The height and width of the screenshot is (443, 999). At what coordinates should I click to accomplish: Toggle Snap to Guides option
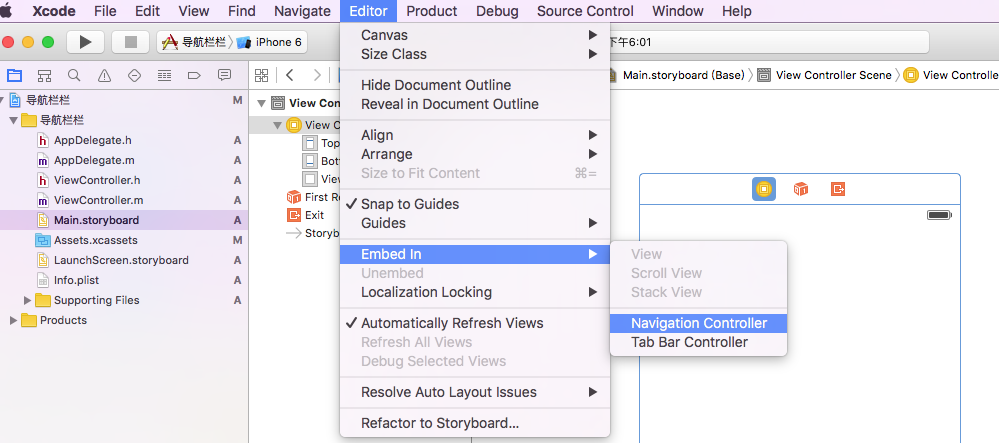[475, 204]
